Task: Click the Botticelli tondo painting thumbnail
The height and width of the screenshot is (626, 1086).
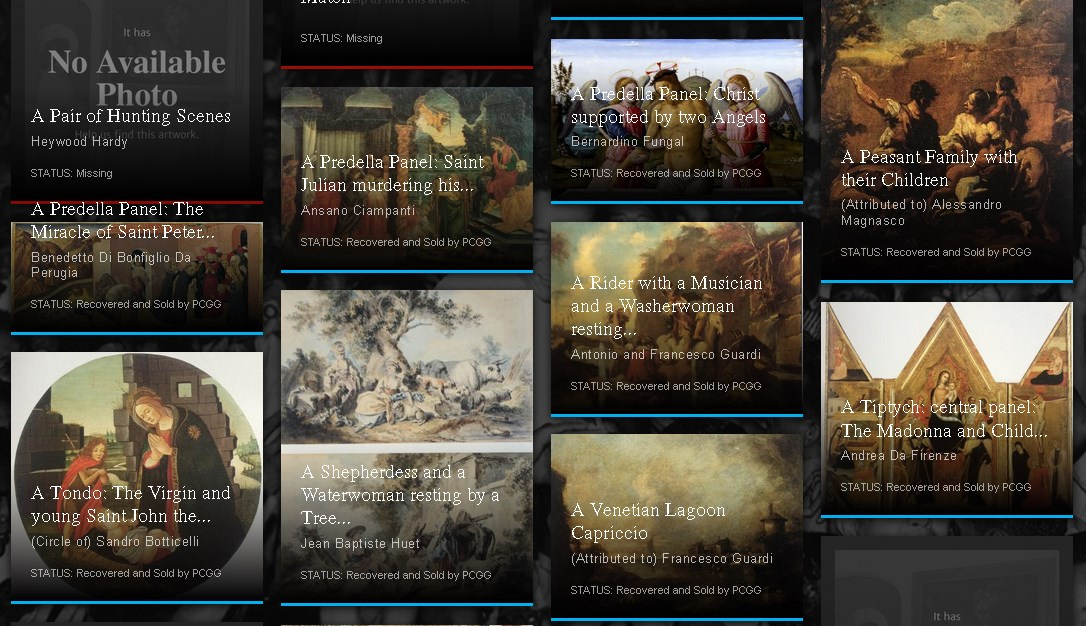Action: point(137,420)
